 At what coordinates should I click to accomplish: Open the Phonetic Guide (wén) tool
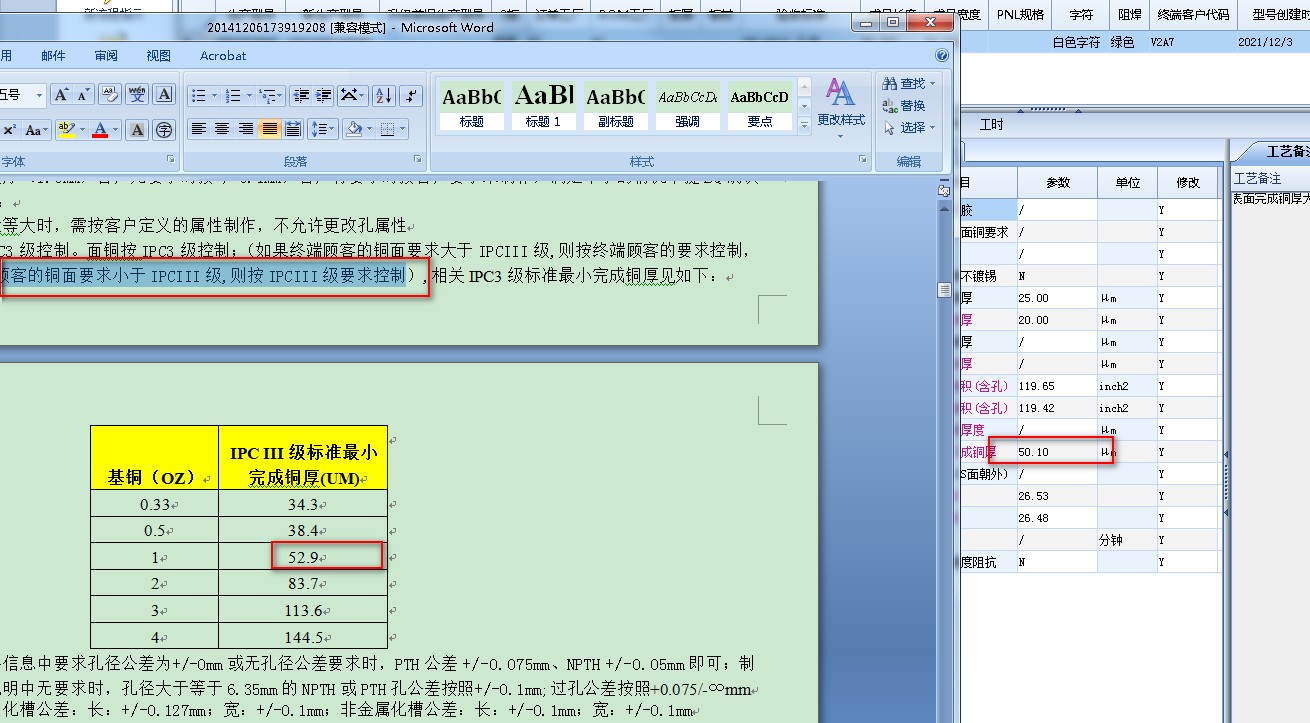(x=138, y=95)
